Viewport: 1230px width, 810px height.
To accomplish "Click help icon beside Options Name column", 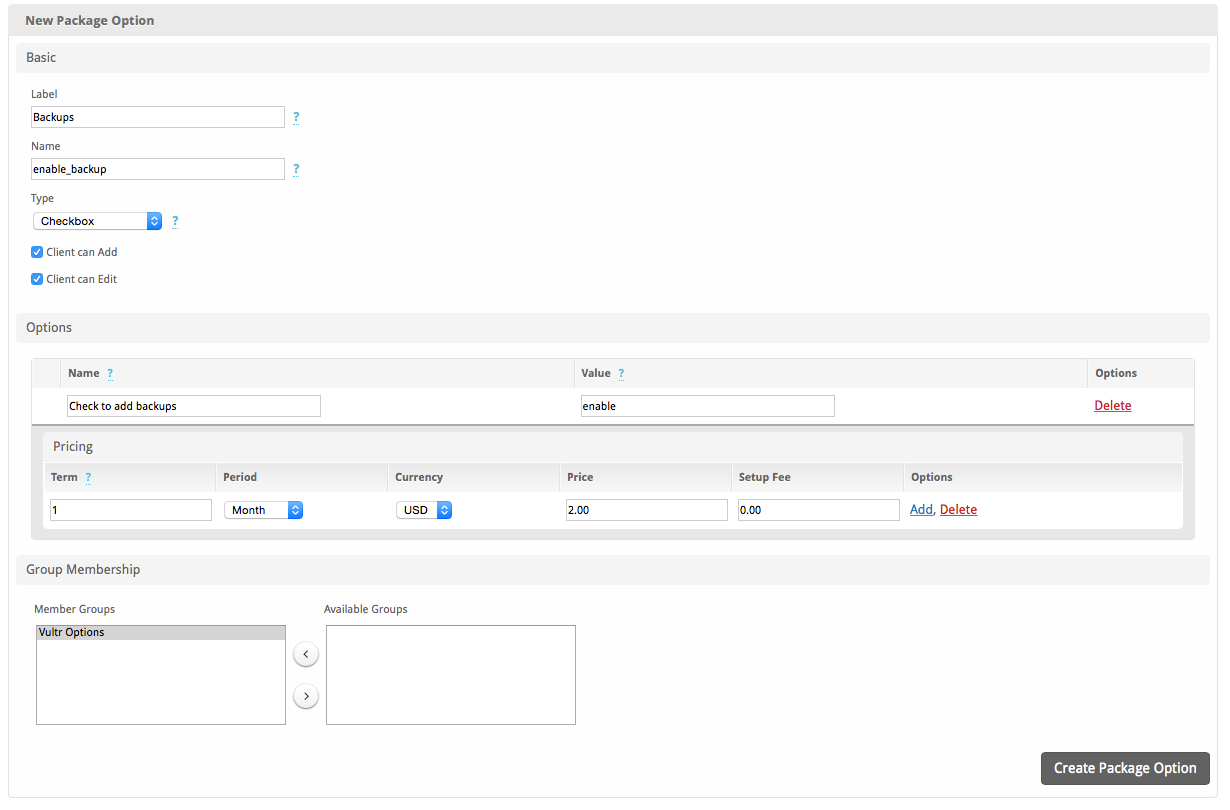I will 110,373.
